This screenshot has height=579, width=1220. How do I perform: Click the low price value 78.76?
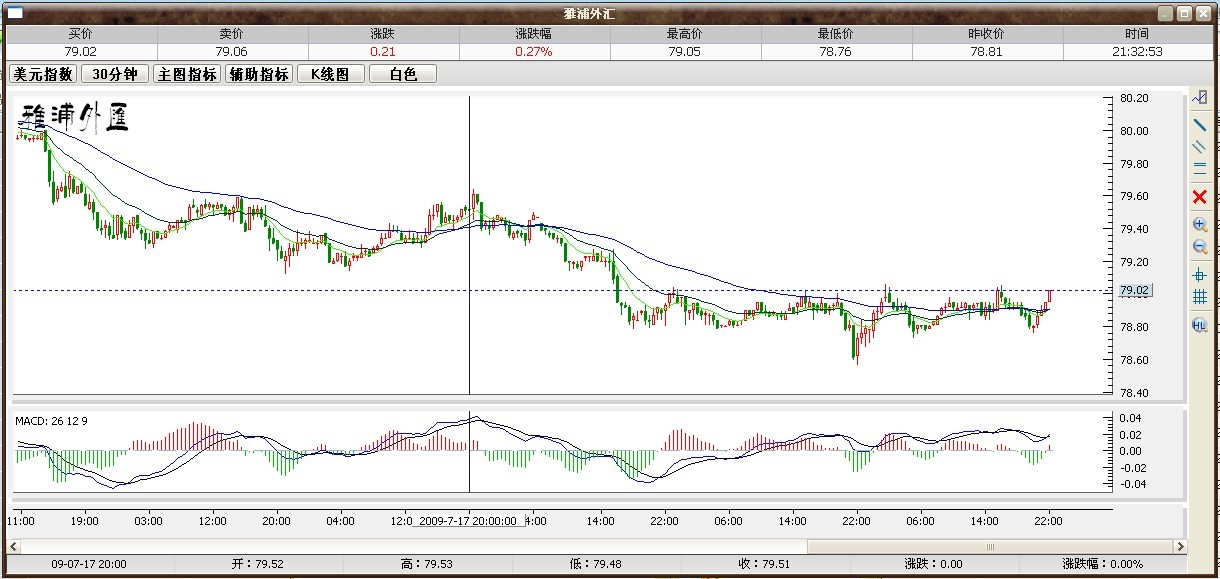point(835,51)
